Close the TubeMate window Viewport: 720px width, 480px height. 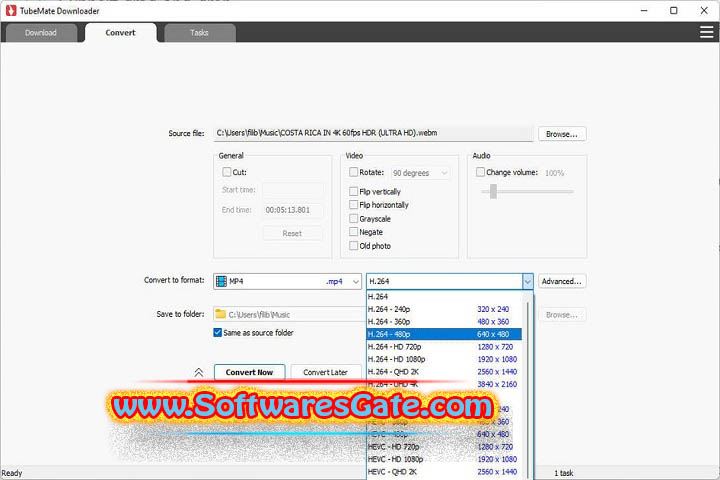(704, 11)
